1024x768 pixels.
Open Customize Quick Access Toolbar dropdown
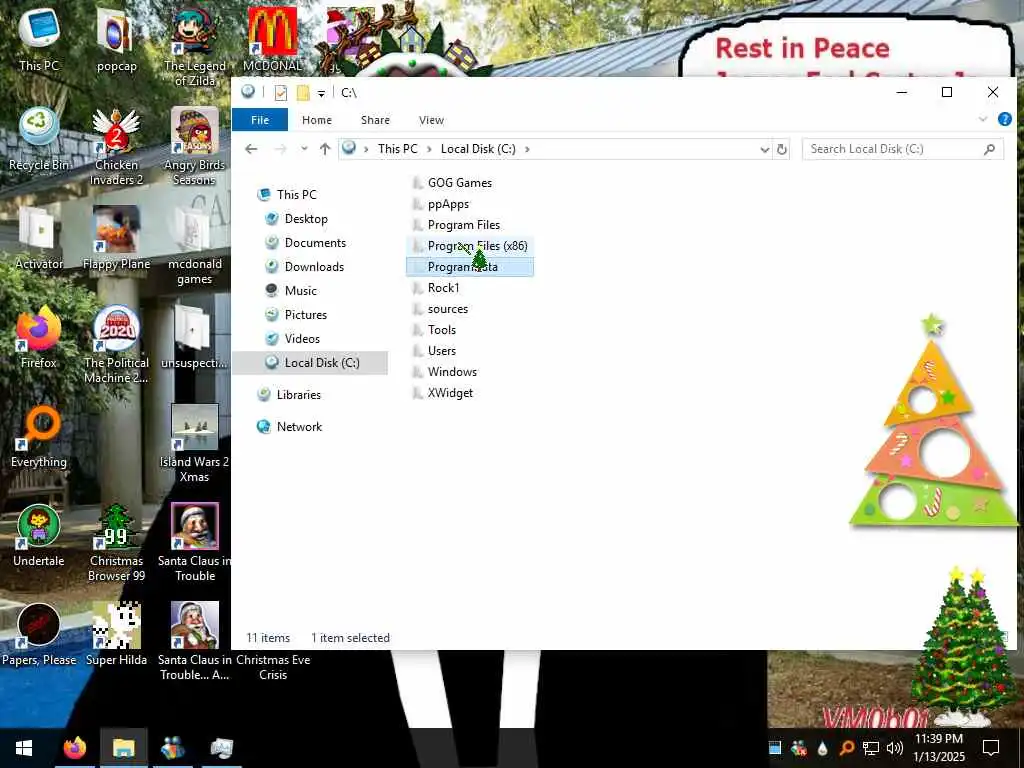click(321, 93)
